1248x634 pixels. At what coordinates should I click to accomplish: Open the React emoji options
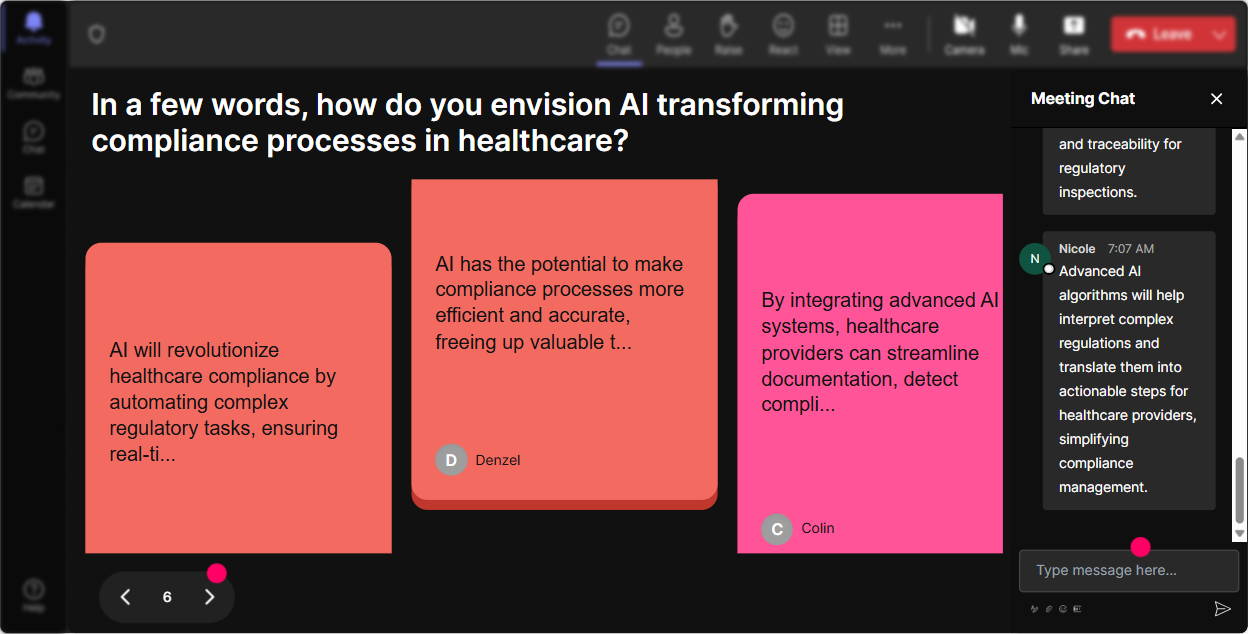[783, 34]
